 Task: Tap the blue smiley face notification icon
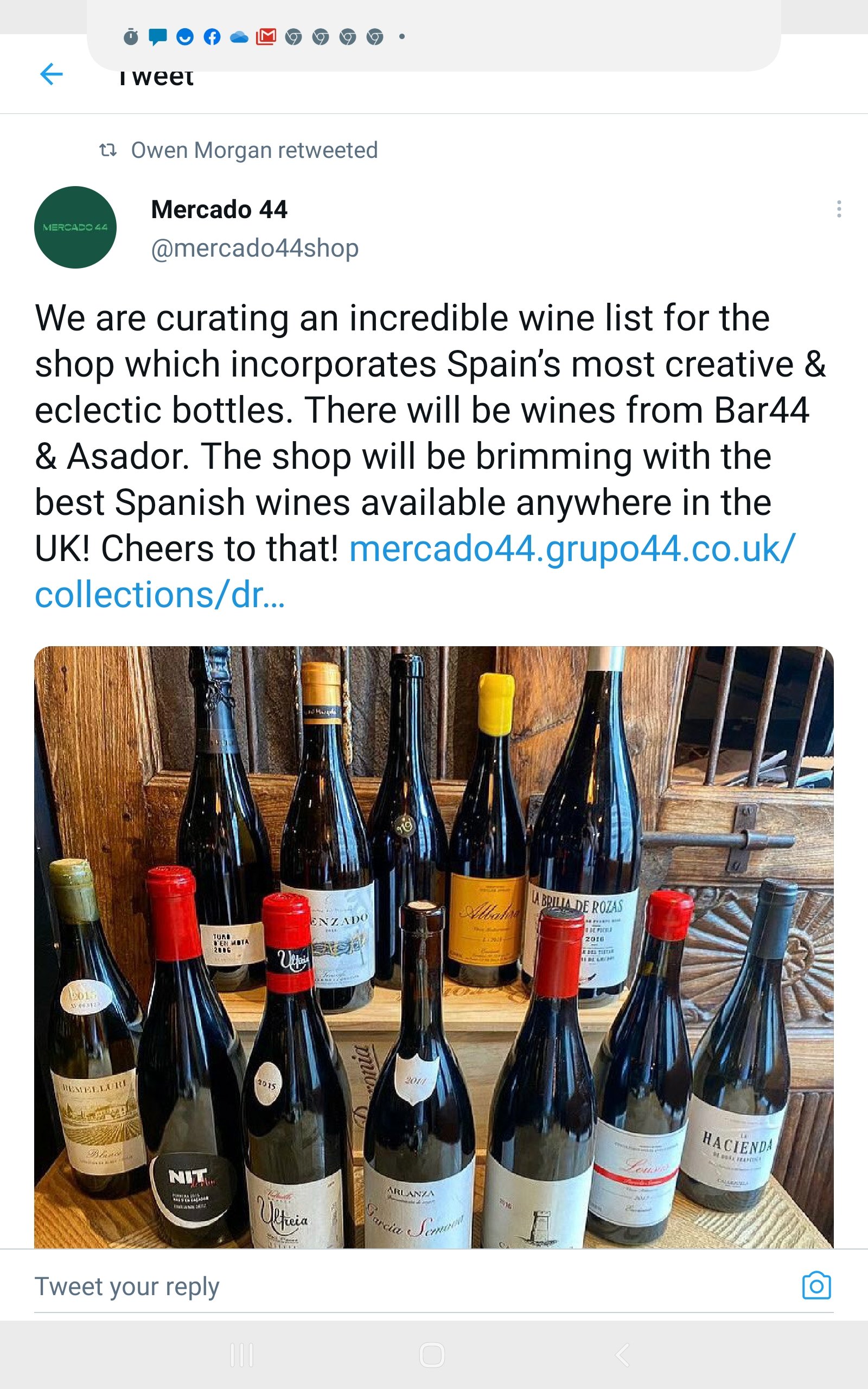[x=184, y=37]
